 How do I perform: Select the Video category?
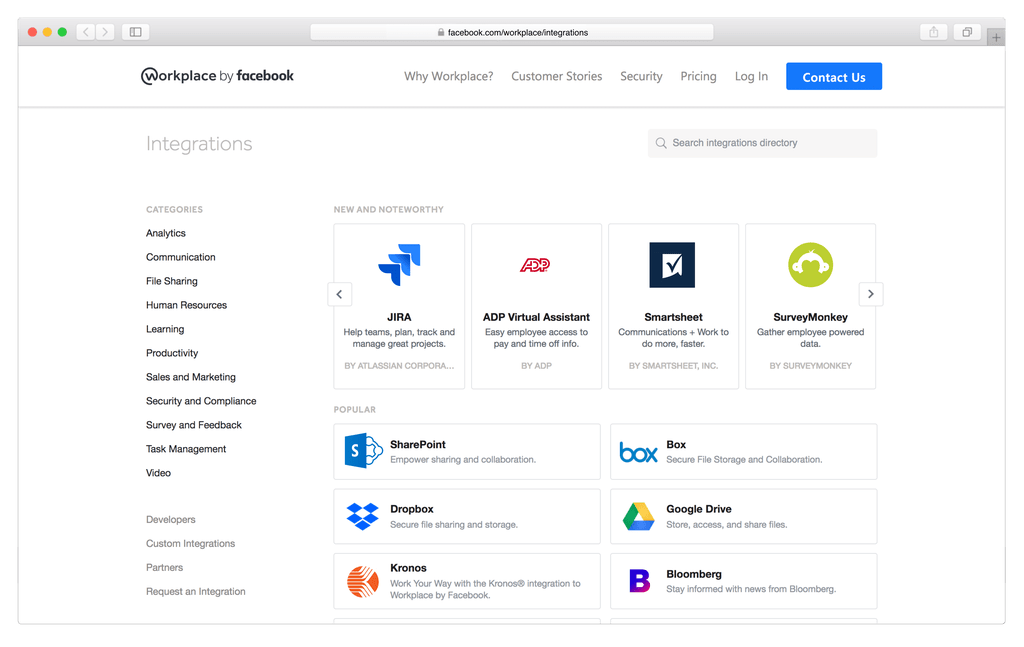pyautogui.click(x=159, y=473)
